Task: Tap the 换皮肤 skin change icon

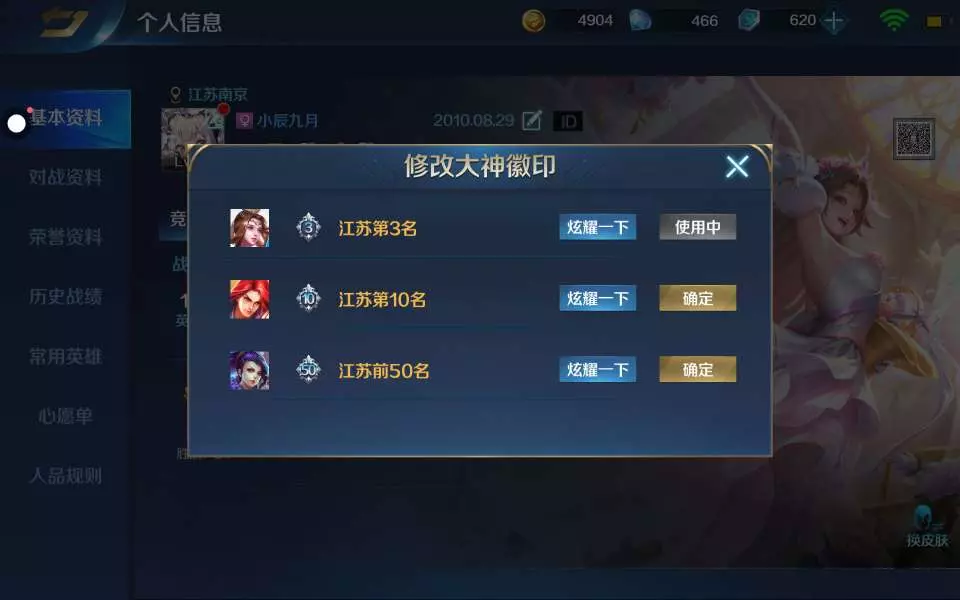Action: point(927,527)
